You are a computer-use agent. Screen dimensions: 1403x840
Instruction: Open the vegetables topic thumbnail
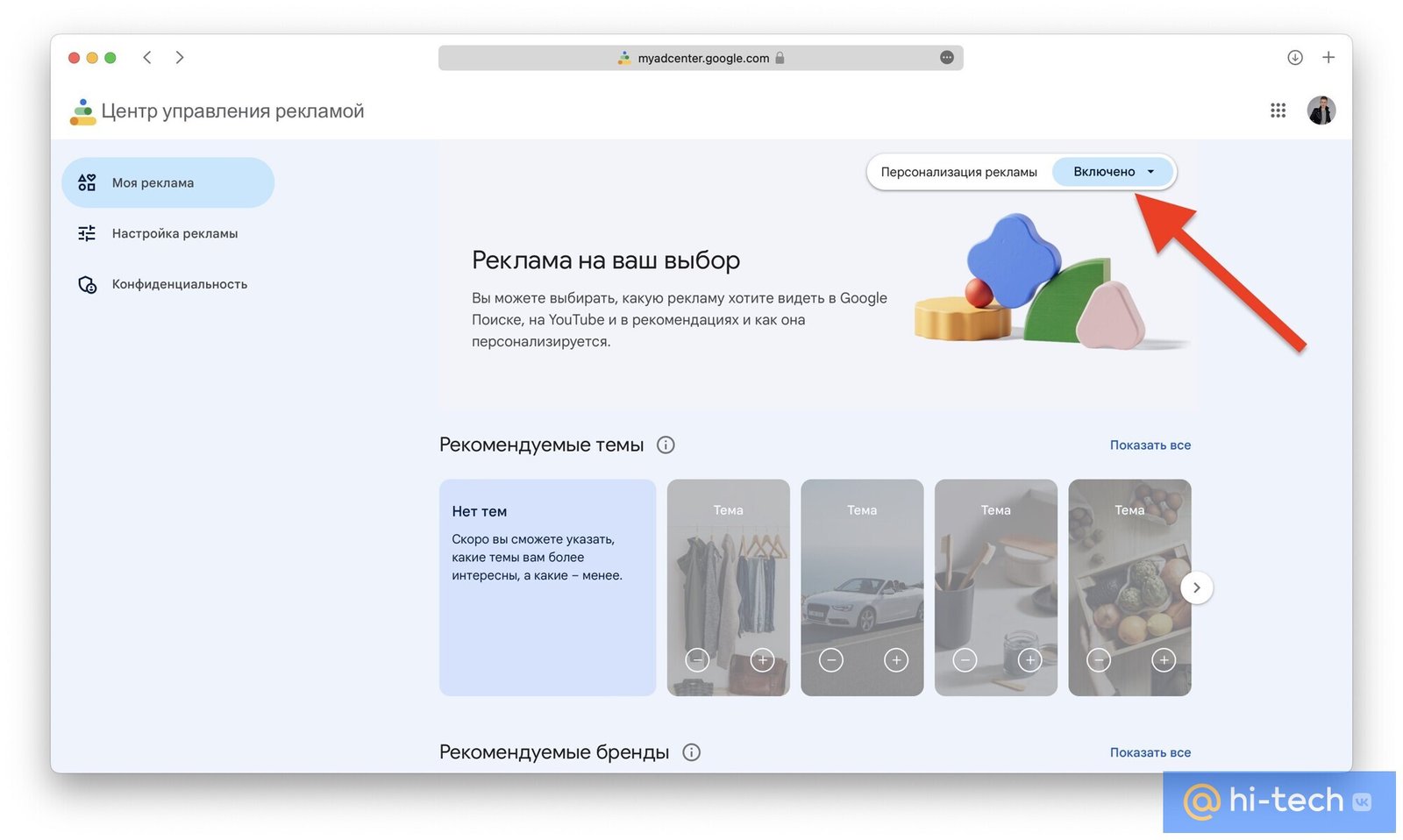click(x=1129, y=587)
